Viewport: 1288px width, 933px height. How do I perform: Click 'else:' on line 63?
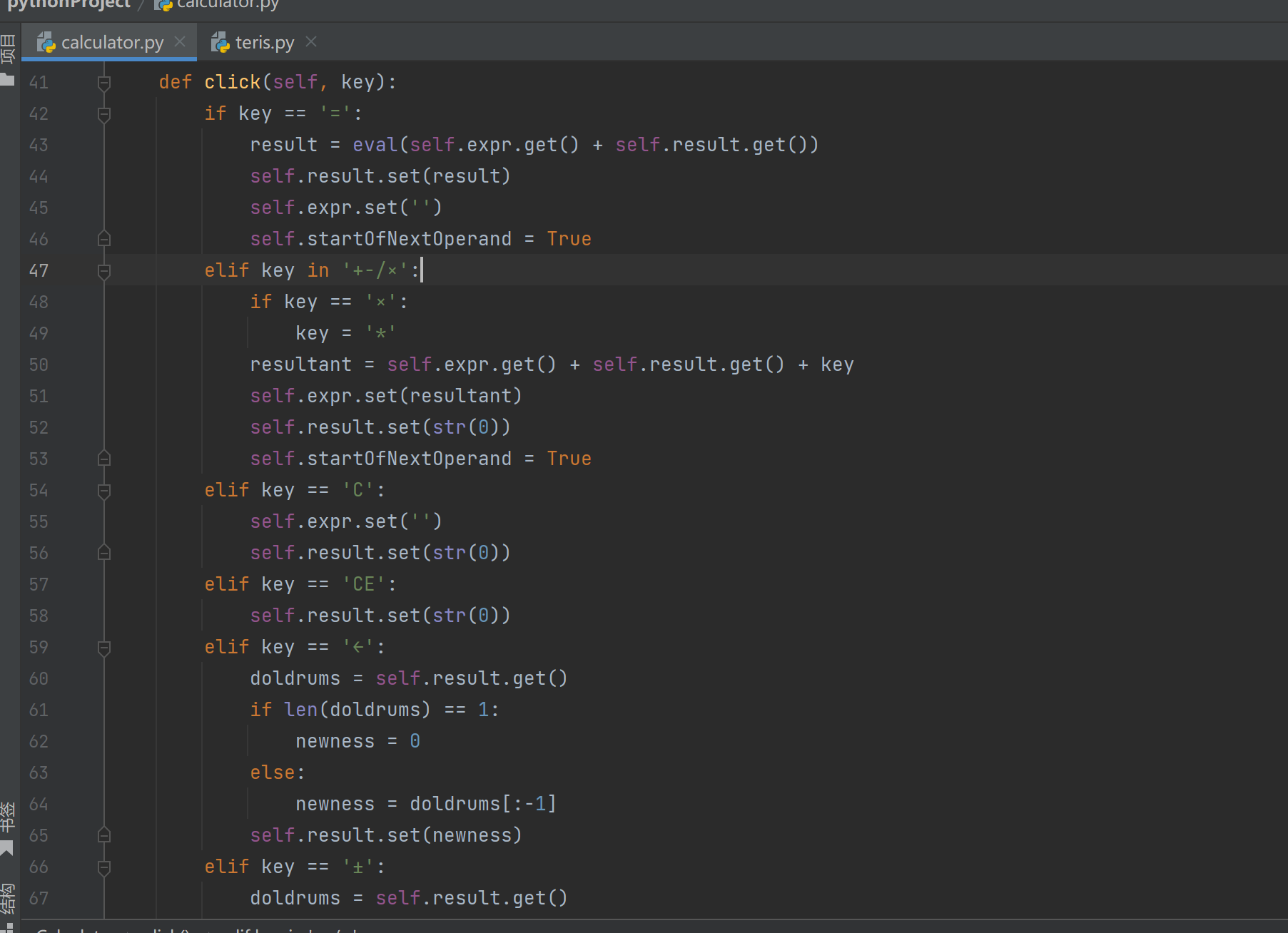[x=278, y=773]
